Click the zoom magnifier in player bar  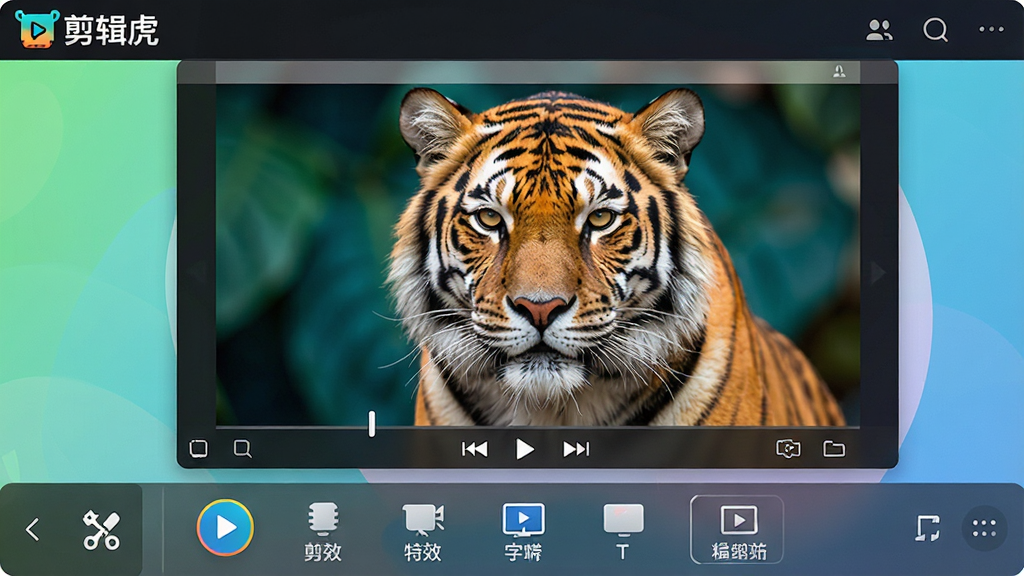point(242,449)
